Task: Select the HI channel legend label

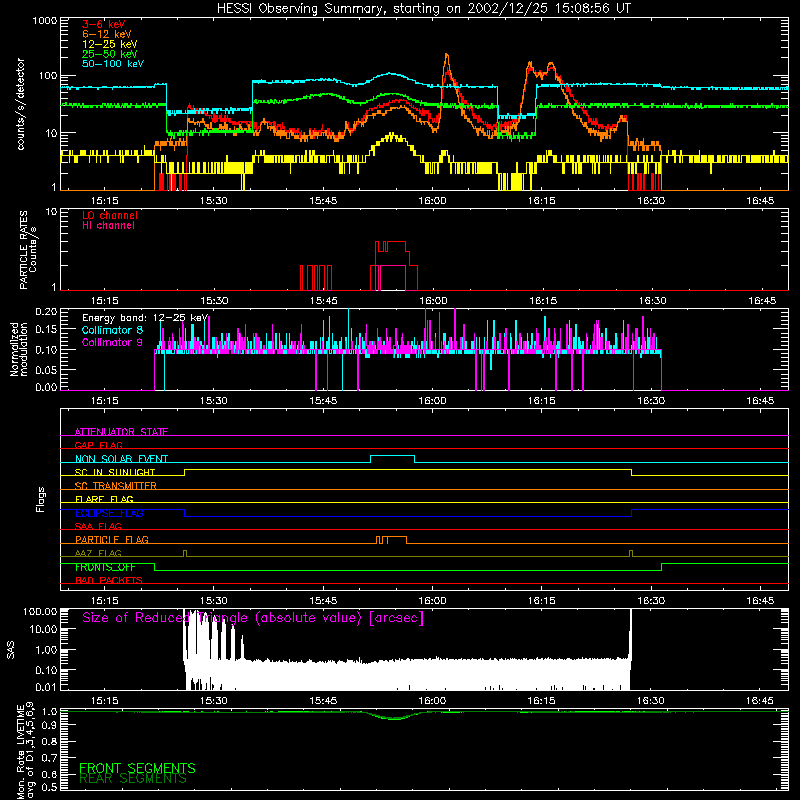Action: [x=108, y=225]
